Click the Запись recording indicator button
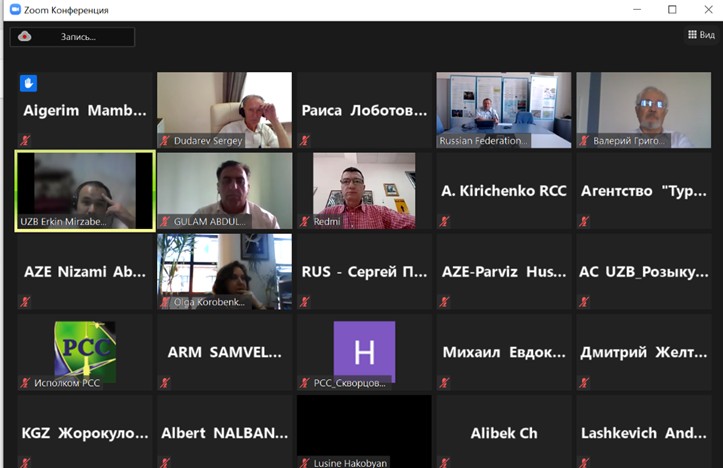The image size is (723, 468). pos(72,37)
